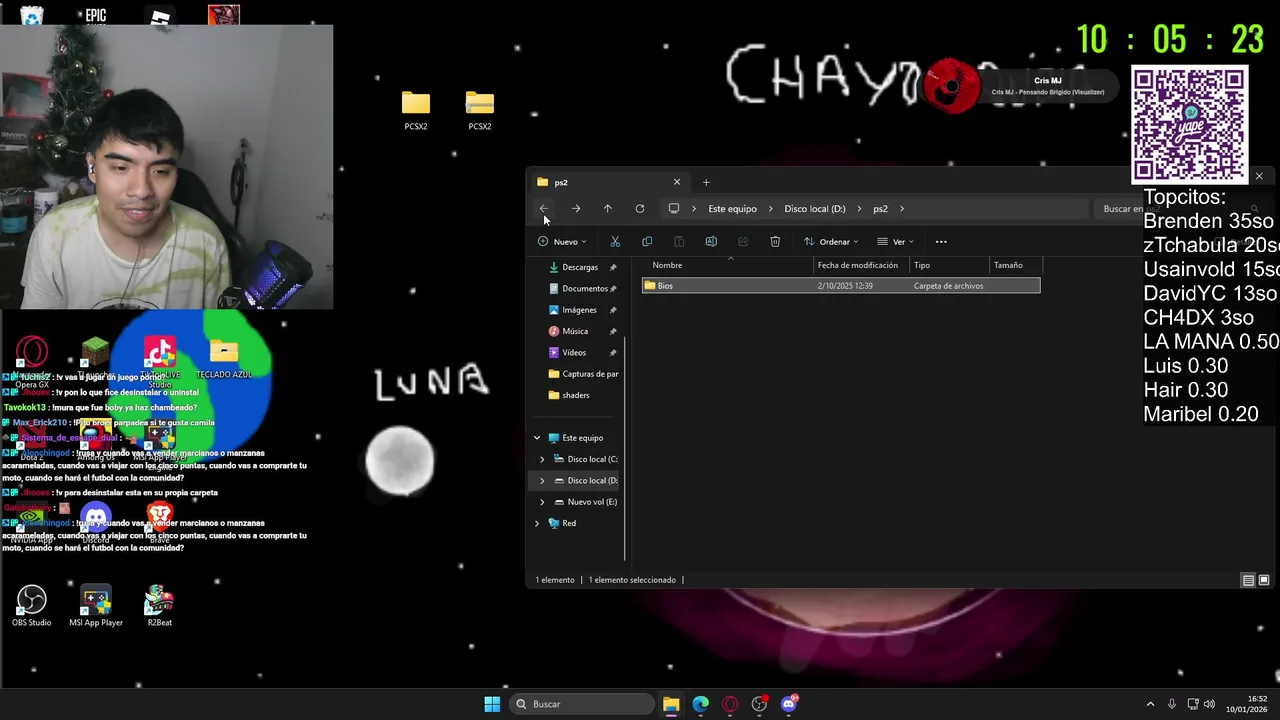Image resolution: width=1280 pixels, height=720 pixels.
Task: Click chevron after ps2 breadcrumb
Action: coord(902,209)
